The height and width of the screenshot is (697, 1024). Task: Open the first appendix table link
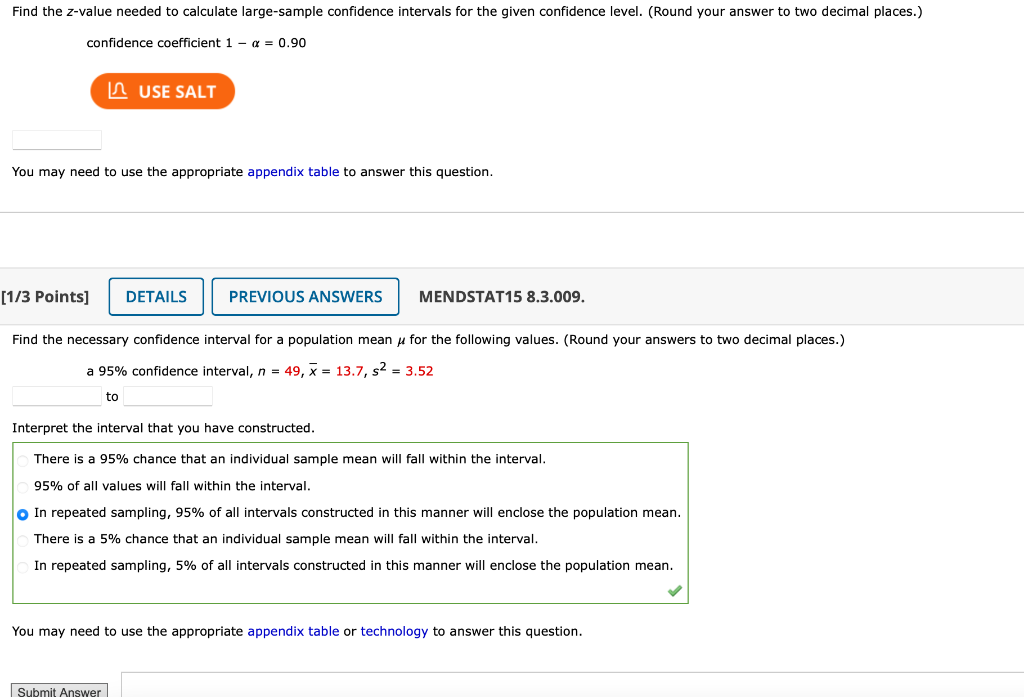click(x=293, y=171)
